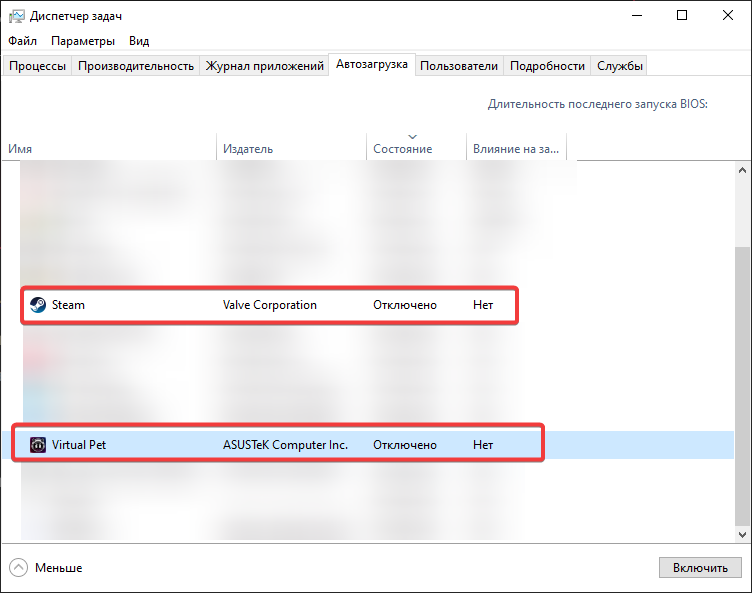This screenshot has width=752, height=593.
Task: Sort by the Издатель column header
Action: tap(290, 148)
